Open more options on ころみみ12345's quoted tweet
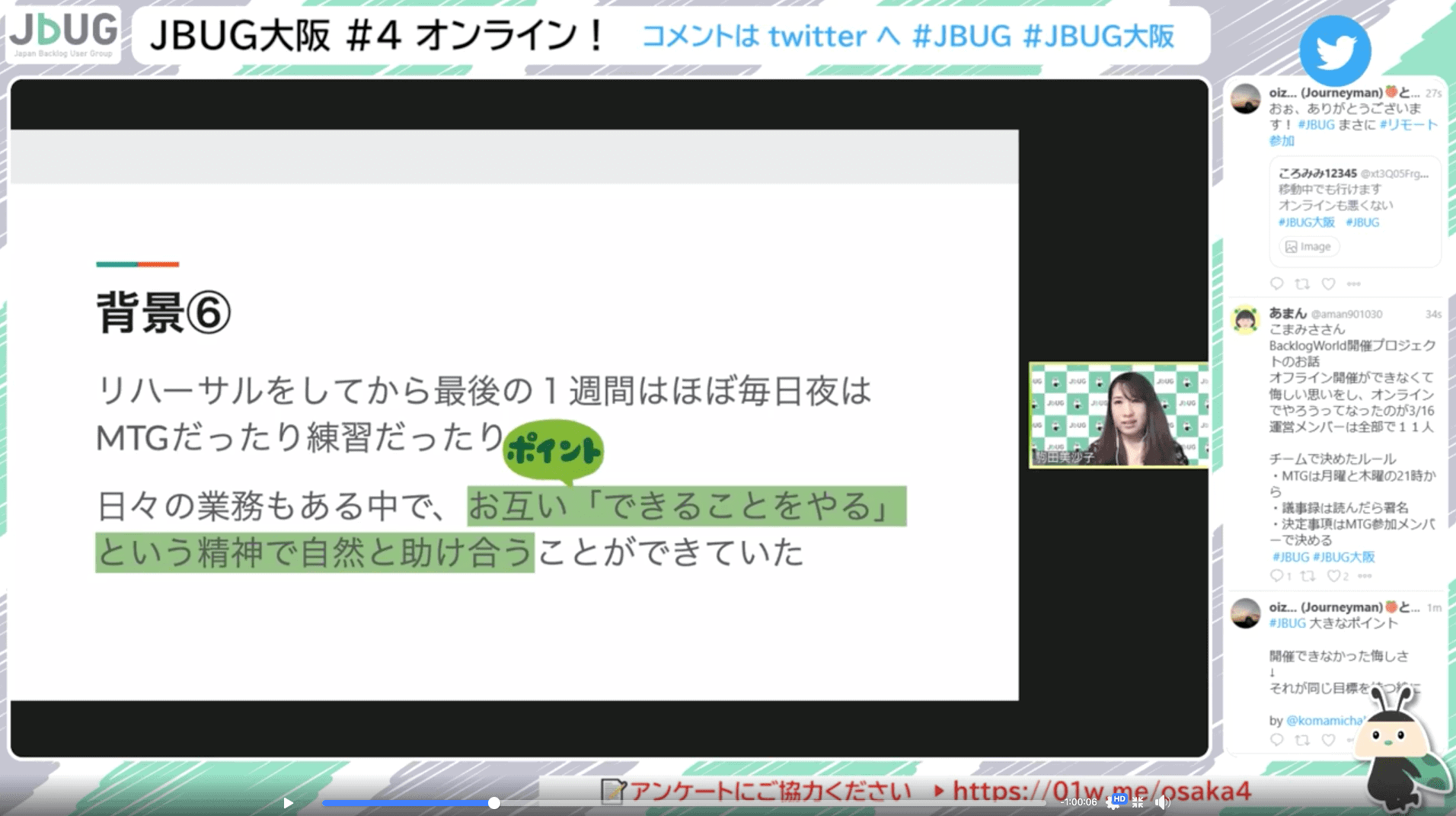Image resolution: width=1456 pixels, height=816 pixels. pyautogui.click(x=1355, y=283)
